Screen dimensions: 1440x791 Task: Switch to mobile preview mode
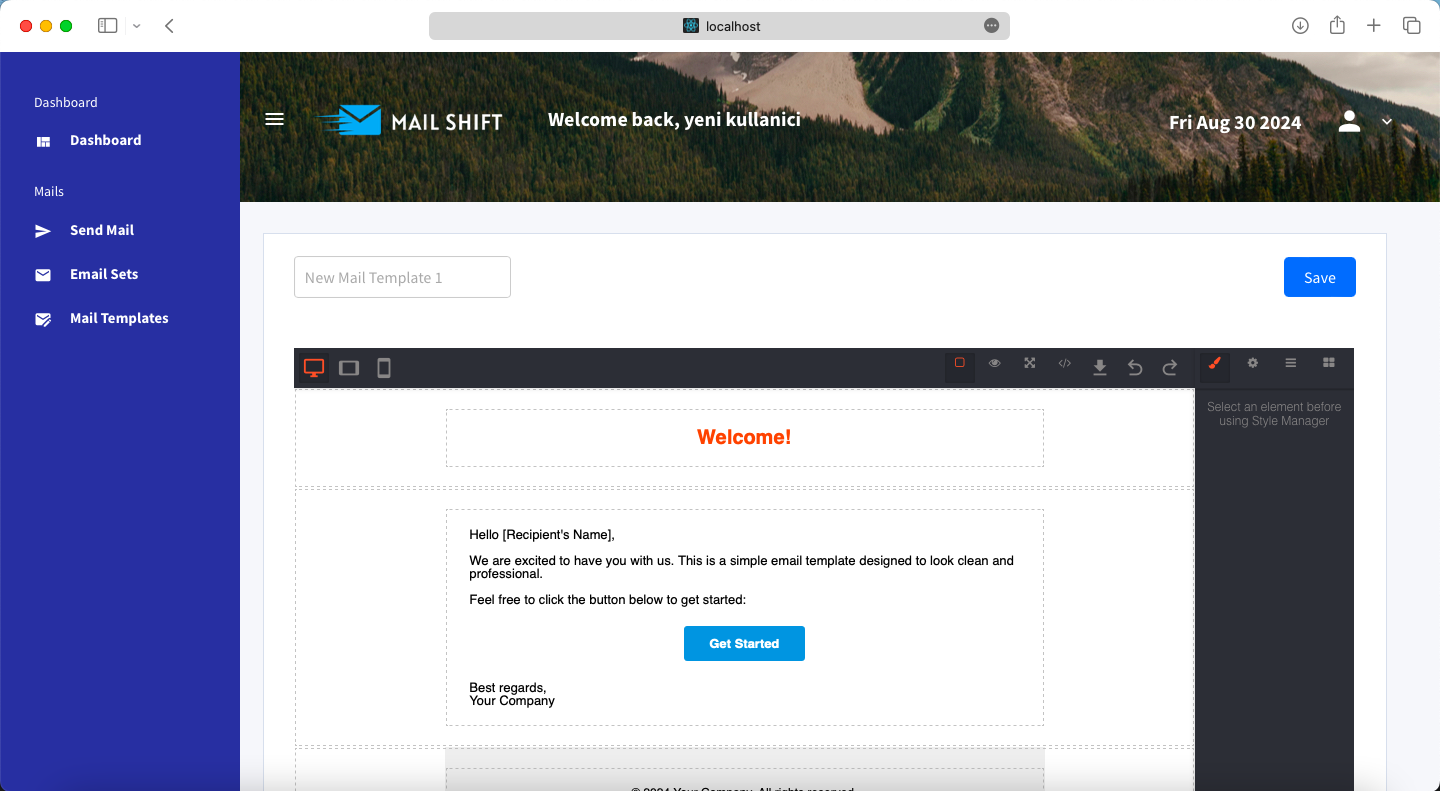pyautogui.click(x=384, y=367)
